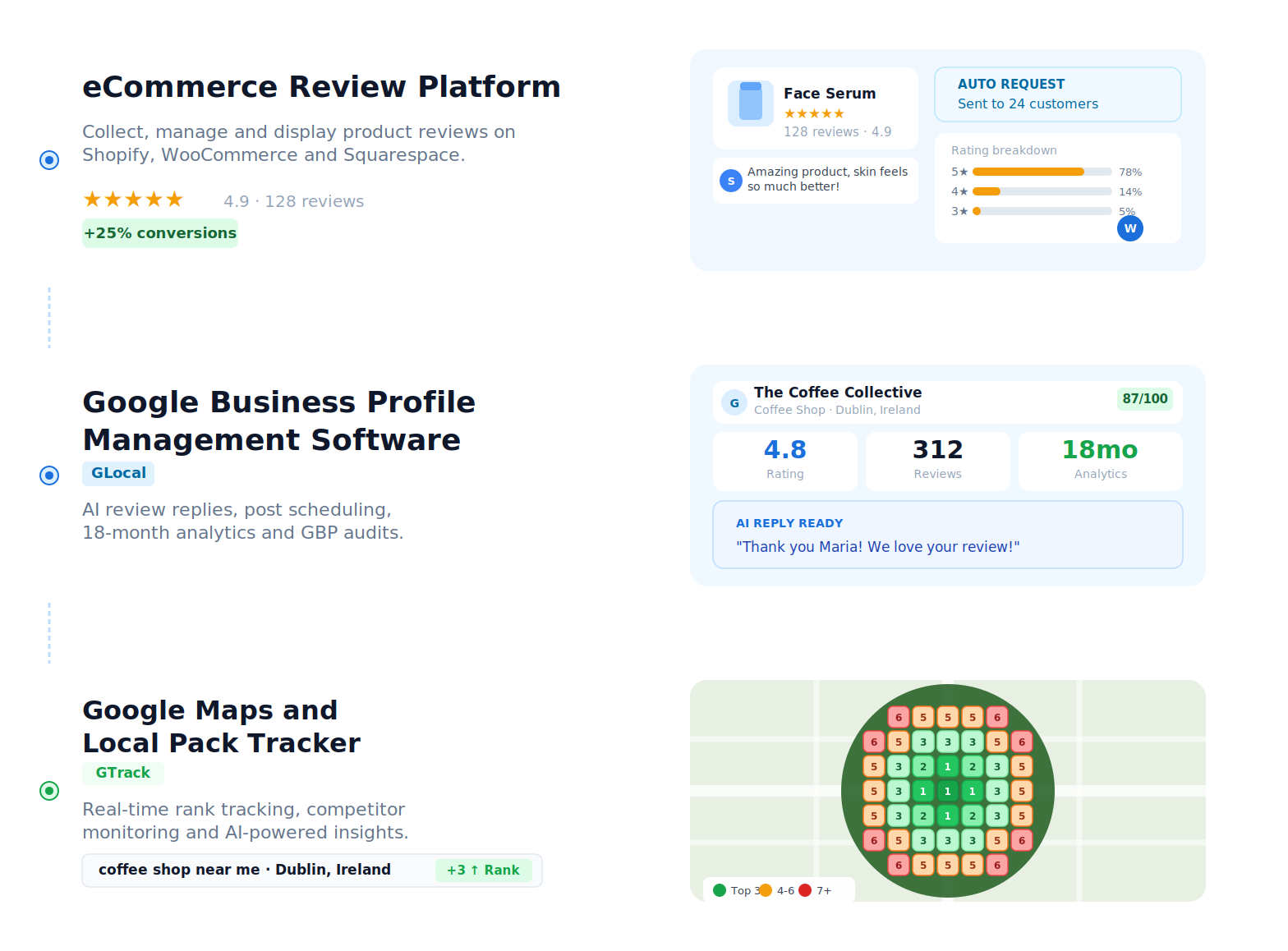Click the orange 4-6 legend dot
Viewport: 1288px width, 951px height.
click(x=766, y=890)
